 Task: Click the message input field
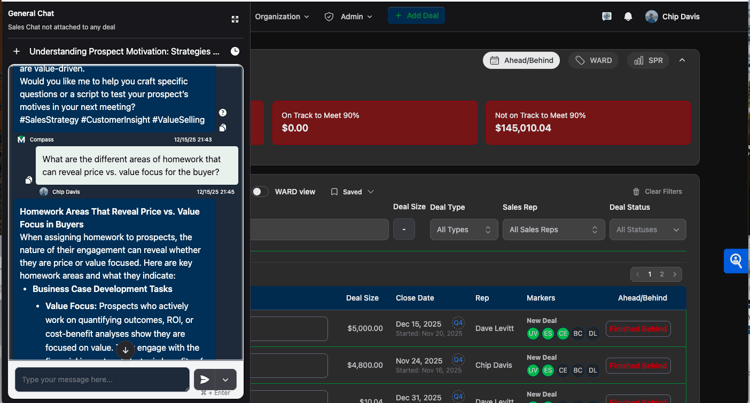102,379
